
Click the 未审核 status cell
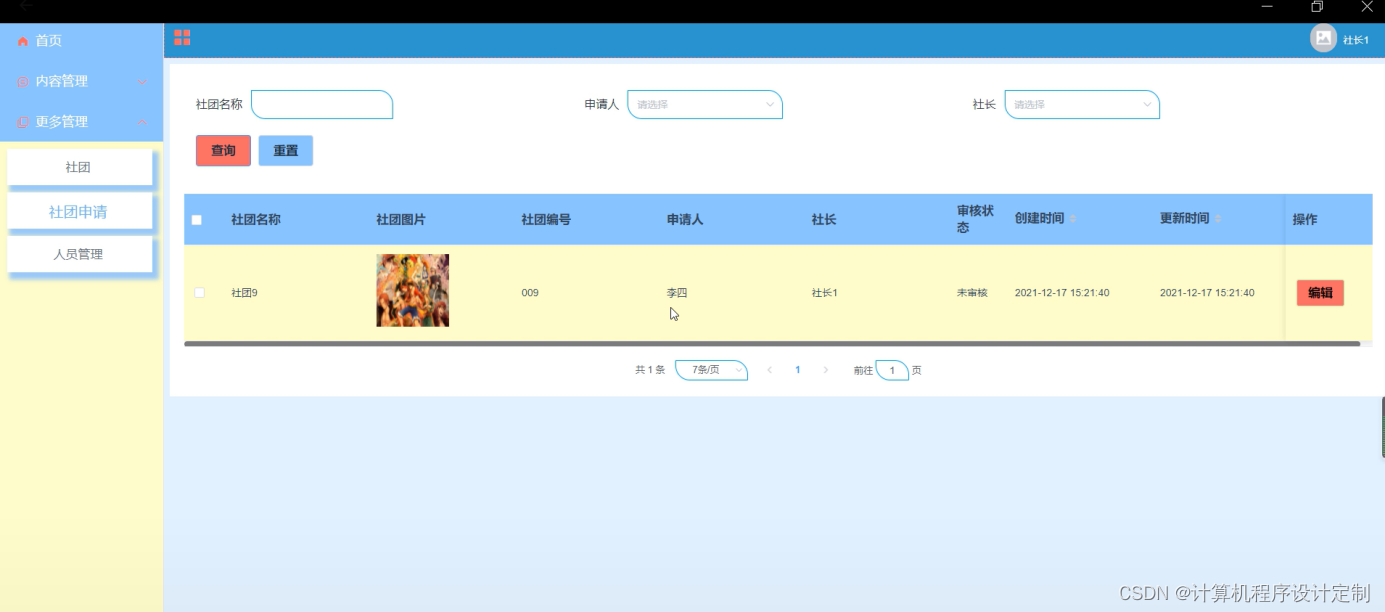(972, 293)
